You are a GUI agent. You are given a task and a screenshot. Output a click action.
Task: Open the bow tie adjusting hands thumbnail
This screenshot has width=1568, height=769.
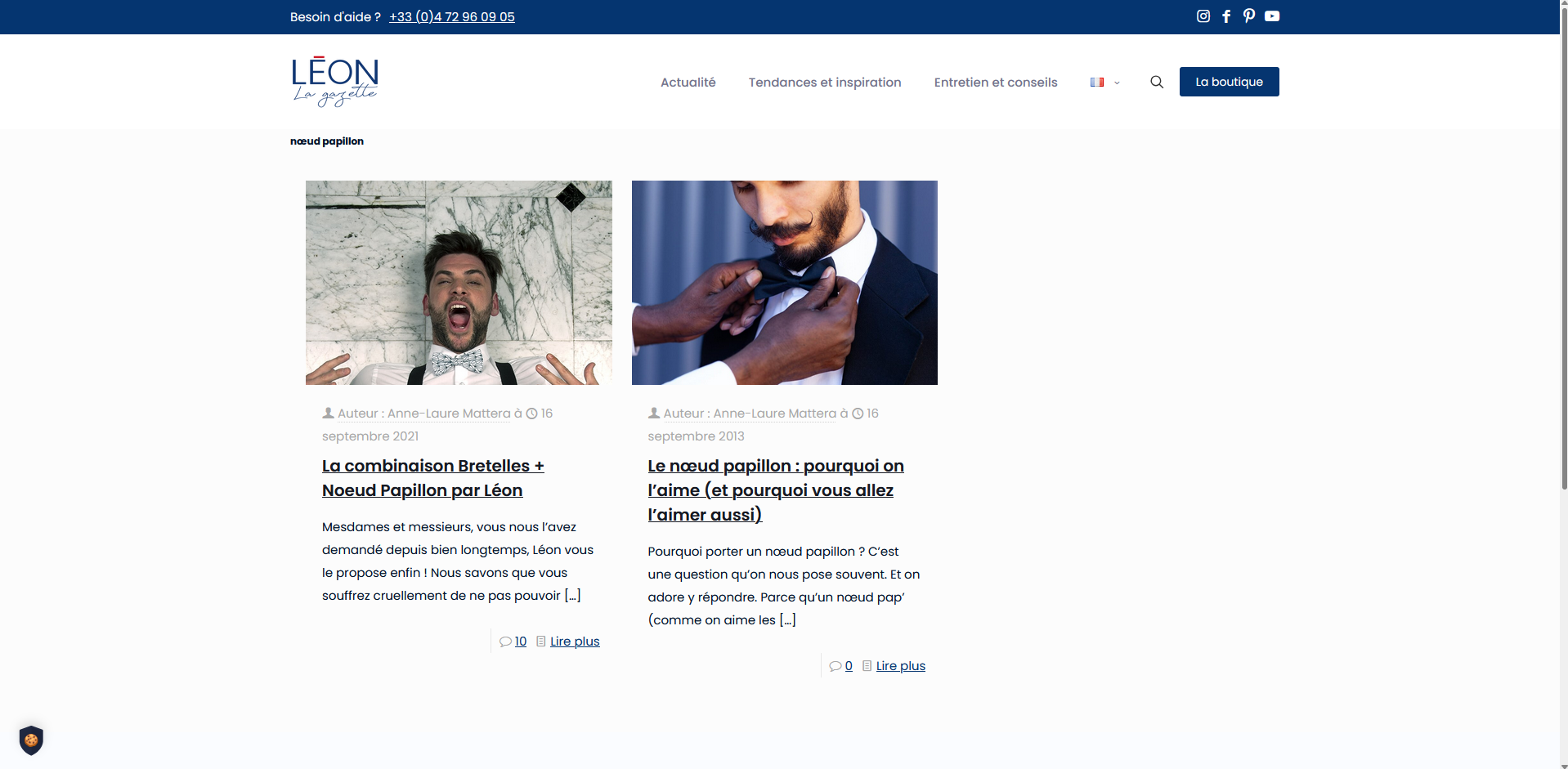point(785,283)
